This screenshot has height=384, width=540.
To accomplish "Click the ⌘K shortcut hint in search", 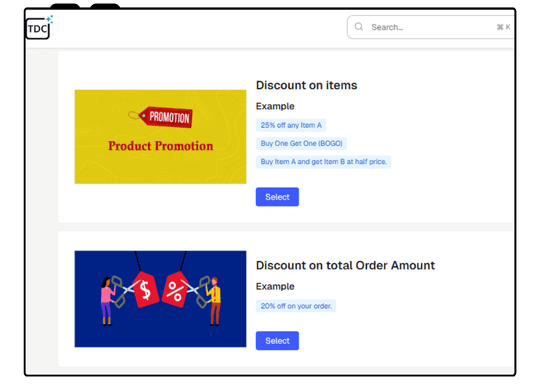I will tap(503, 27).
